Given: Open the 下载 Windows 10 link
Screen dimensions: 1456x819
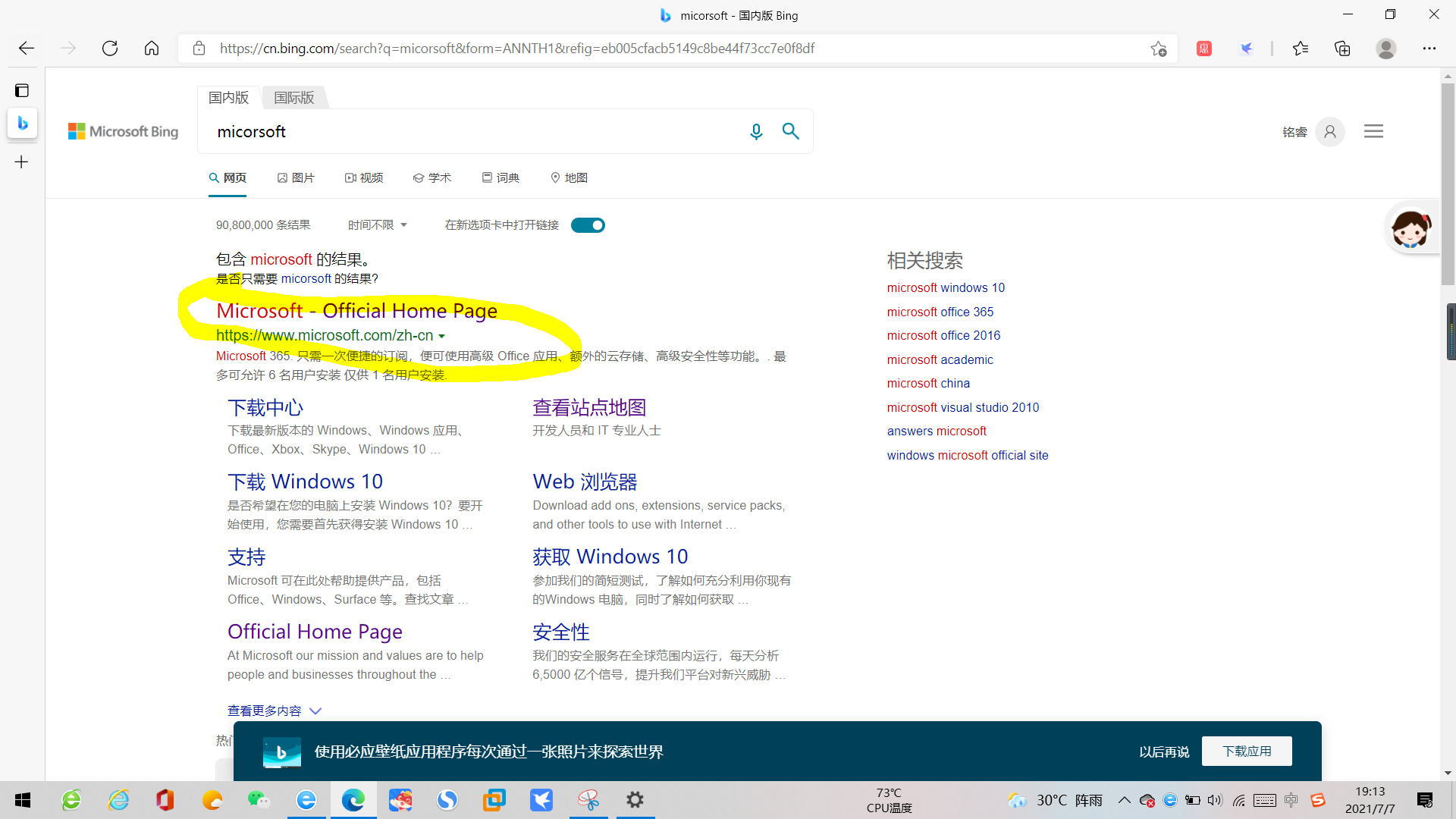Looking at the screenshot, I should click(305, 482).
